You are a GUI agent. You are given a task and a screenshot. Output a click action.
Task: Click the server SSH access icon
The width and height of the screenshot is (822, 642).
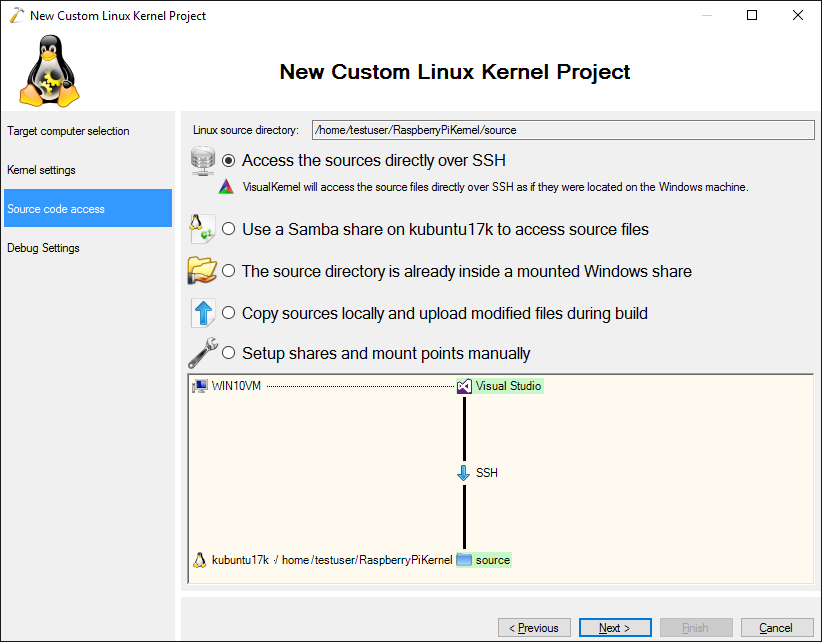[x=203, y=161]
